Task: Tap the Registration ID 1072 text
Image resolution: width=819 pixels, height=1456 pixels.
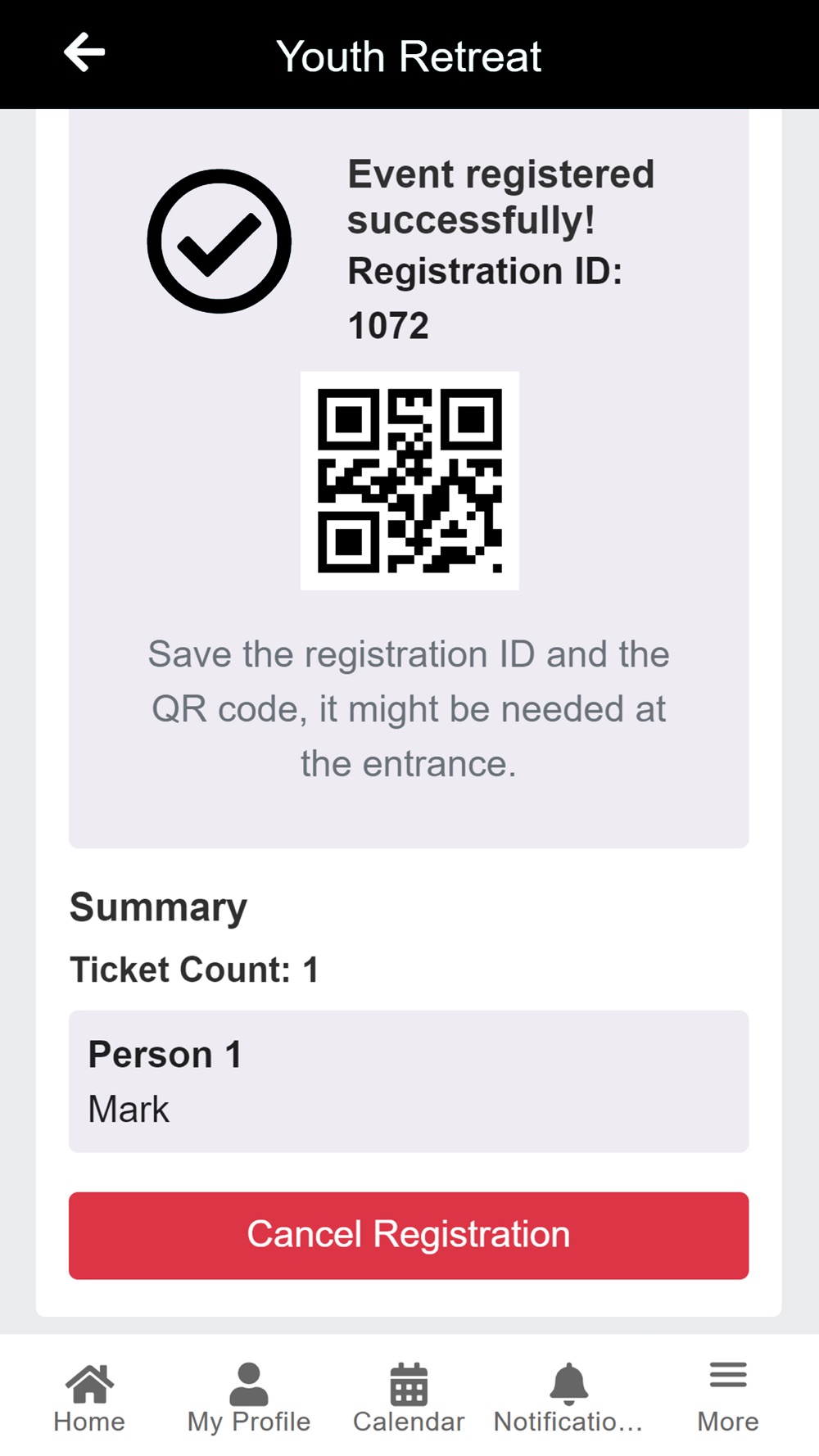Action: 485,298
